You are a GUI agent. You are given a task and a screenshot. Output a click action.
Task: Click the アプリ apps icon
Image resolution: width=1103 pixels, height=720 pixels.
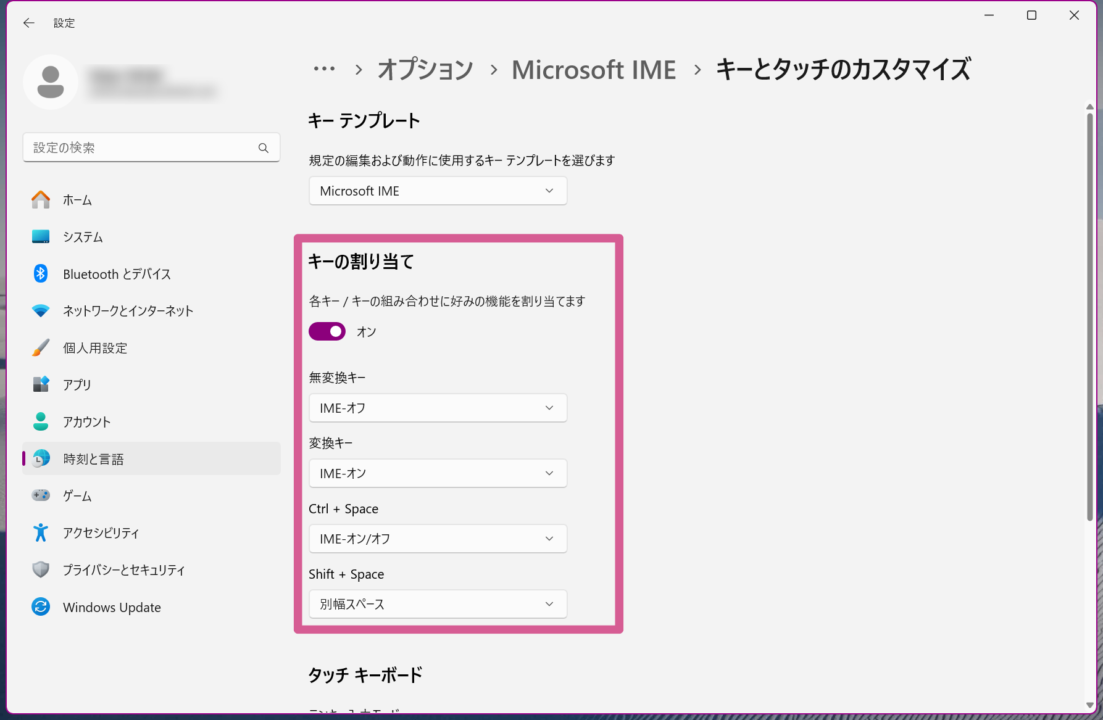click(41, 385)
